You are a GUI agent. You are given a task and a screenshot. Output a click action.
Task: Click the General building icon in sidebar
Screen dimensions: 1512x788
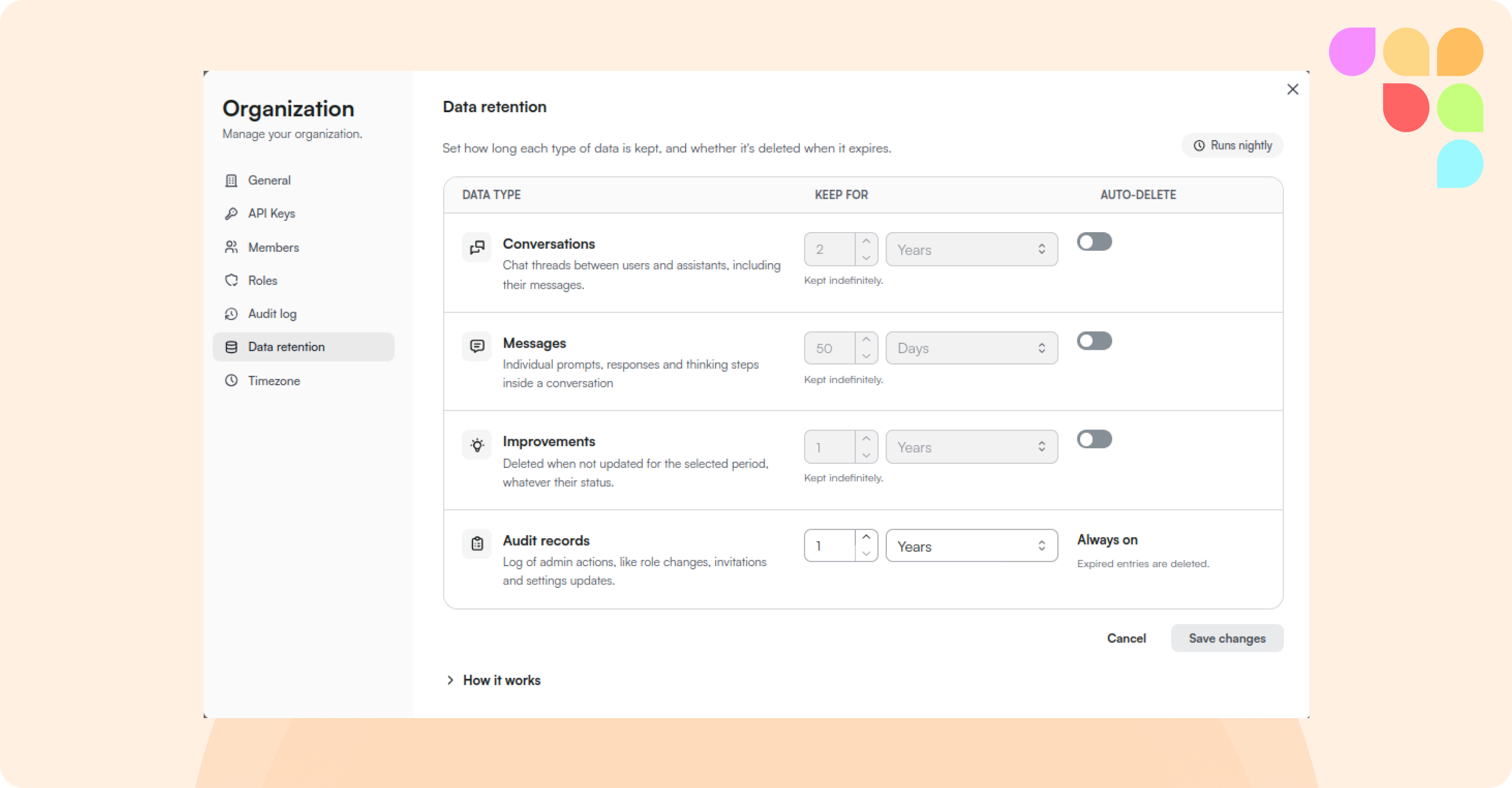[231, 180]
